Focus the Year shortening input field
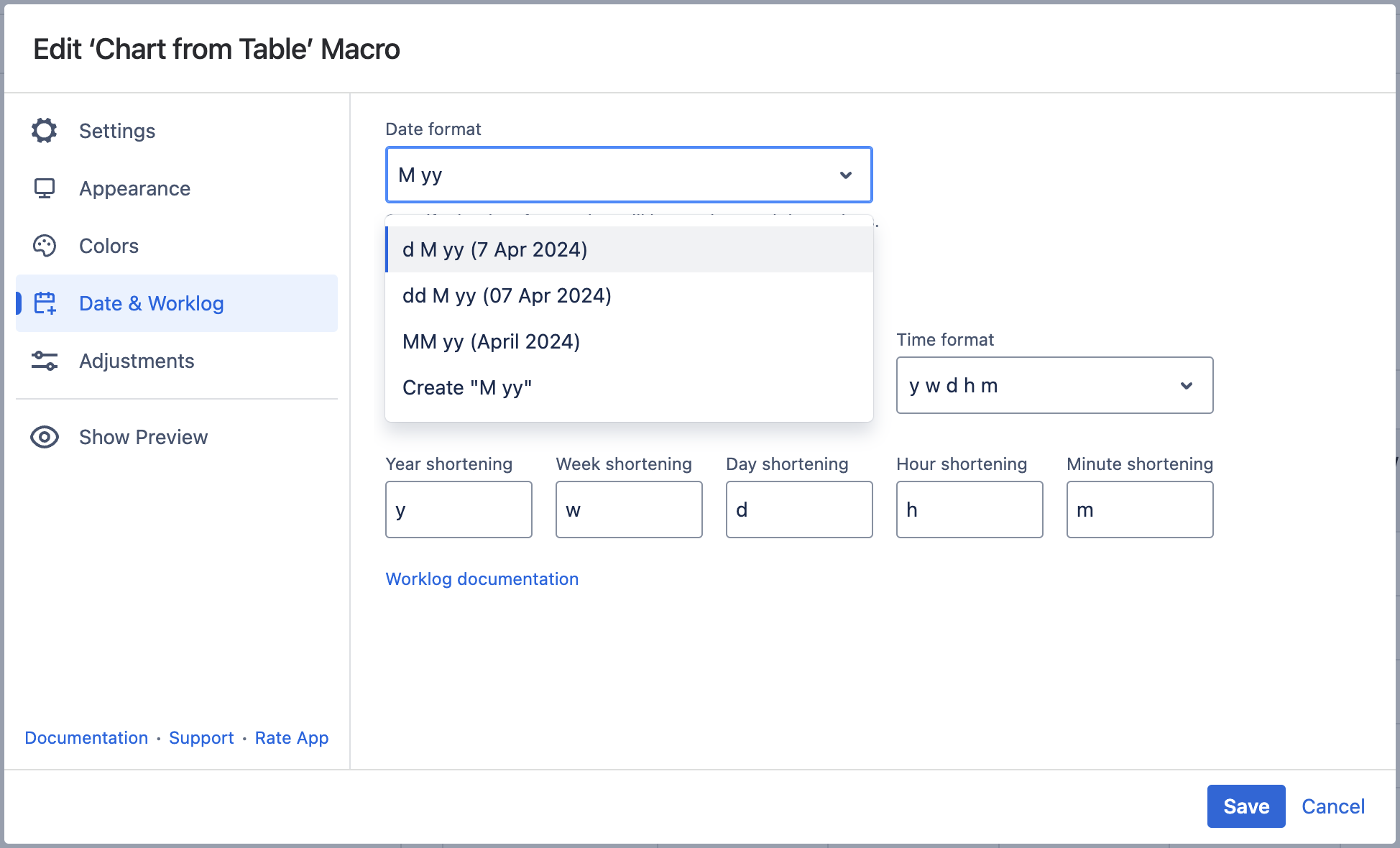 (x=459, y=510)
